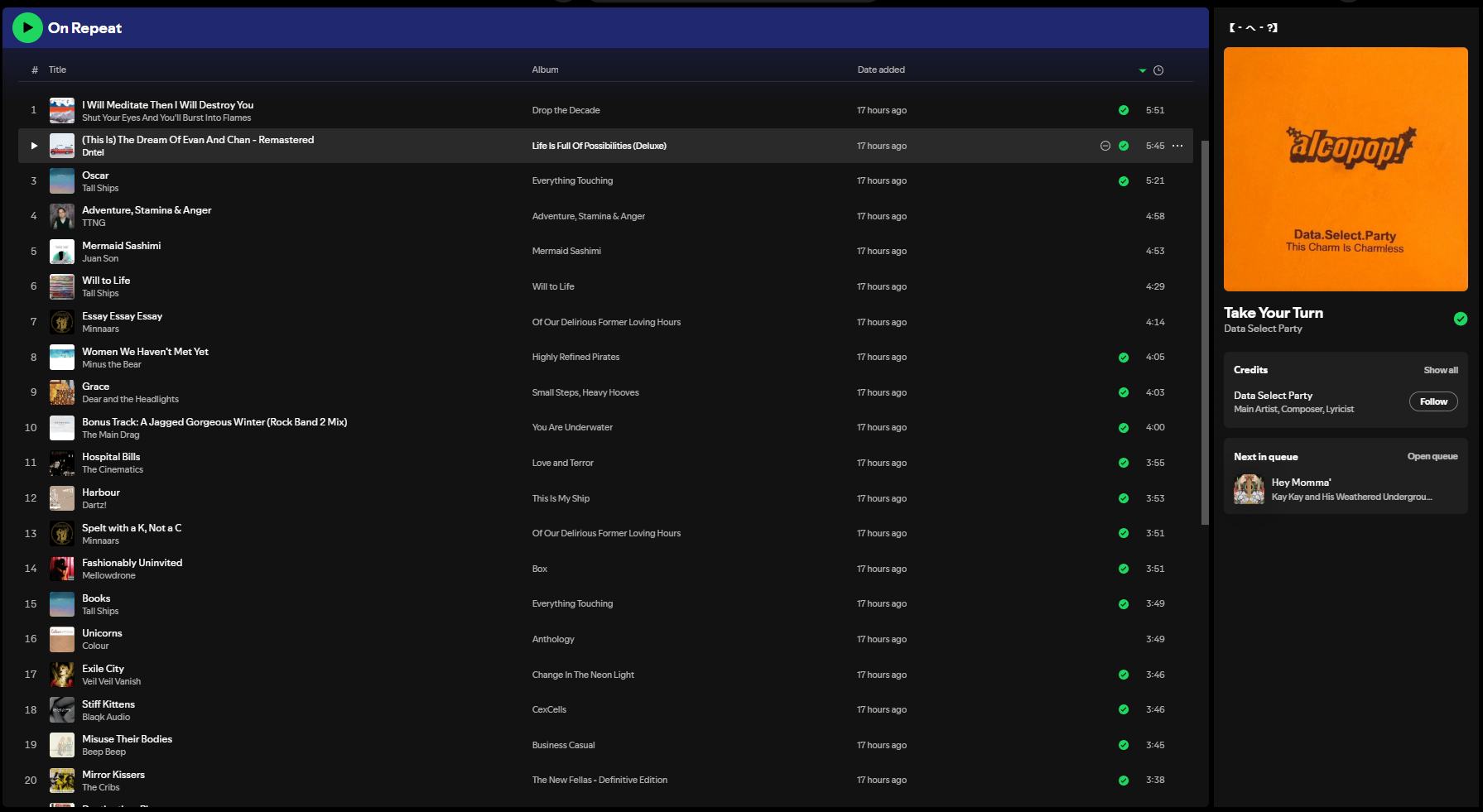Image resolution: width=1483 pixels, height=812 pixels.
Task: Open album art thumbnail for 'Unicorns'
Action: (62, 639)
